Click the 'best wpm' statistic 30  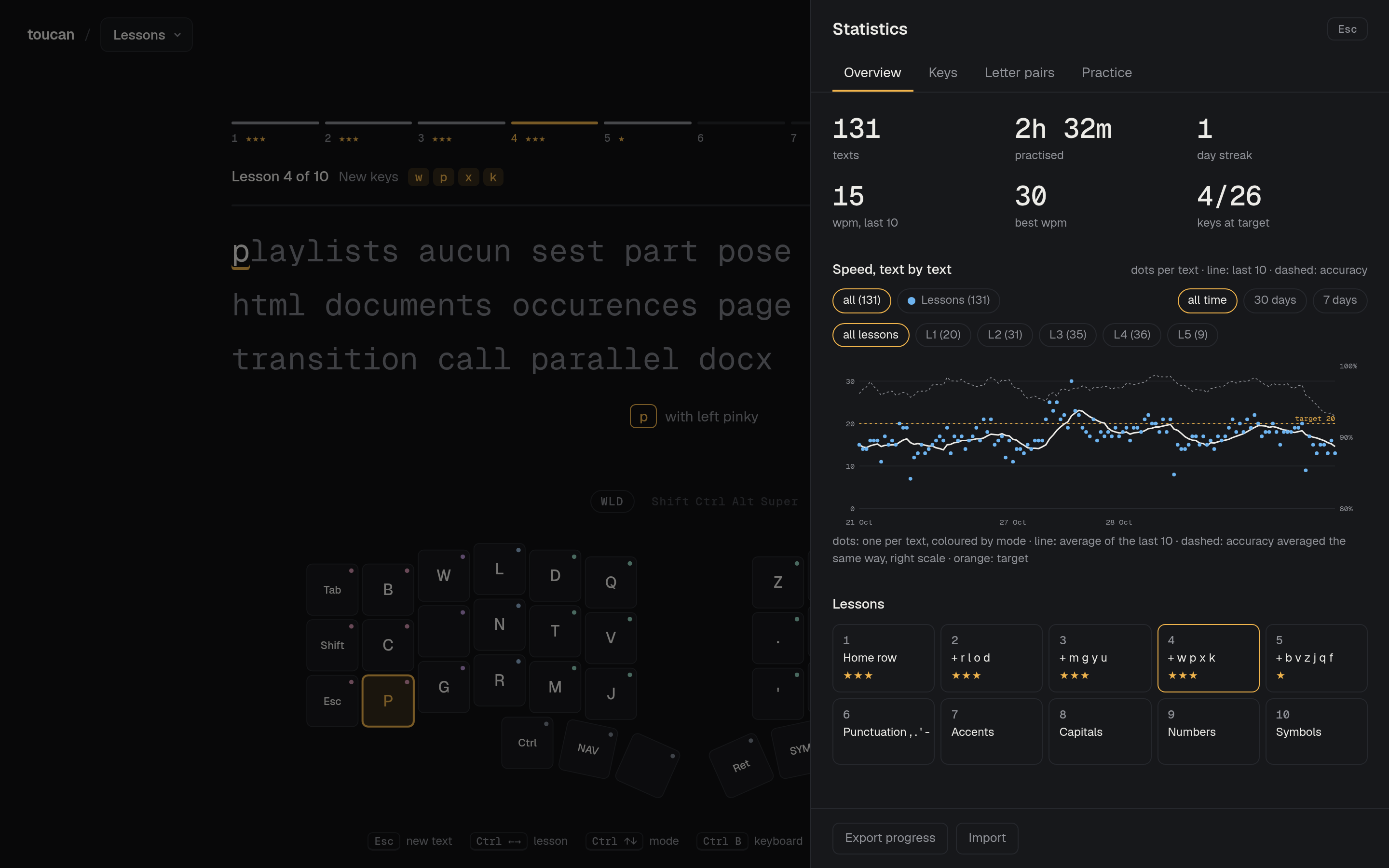(x=1031, y=197)
